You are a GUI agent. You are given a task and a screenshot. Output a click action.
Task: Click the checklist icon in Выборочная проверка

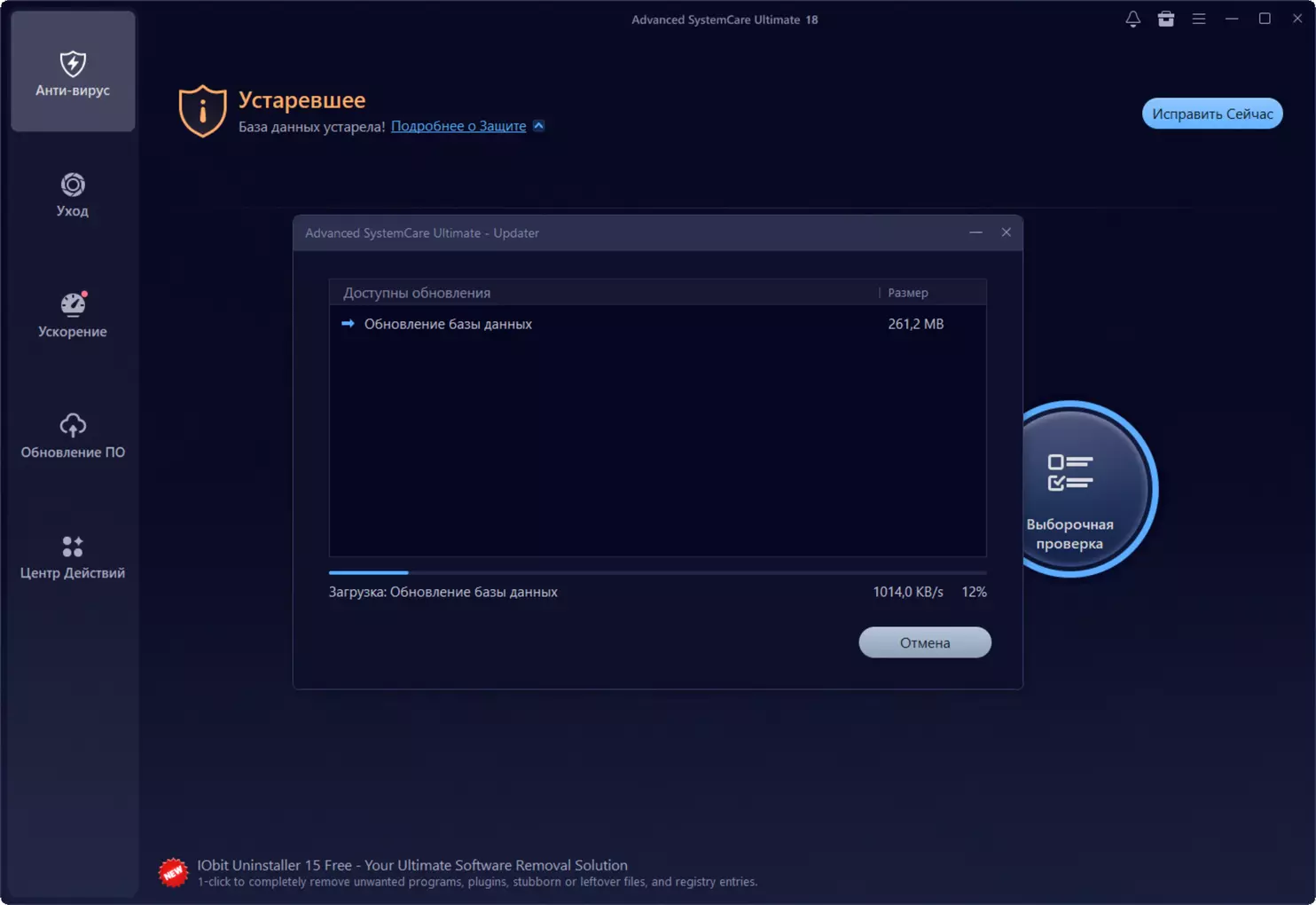tap(1069, 472)
